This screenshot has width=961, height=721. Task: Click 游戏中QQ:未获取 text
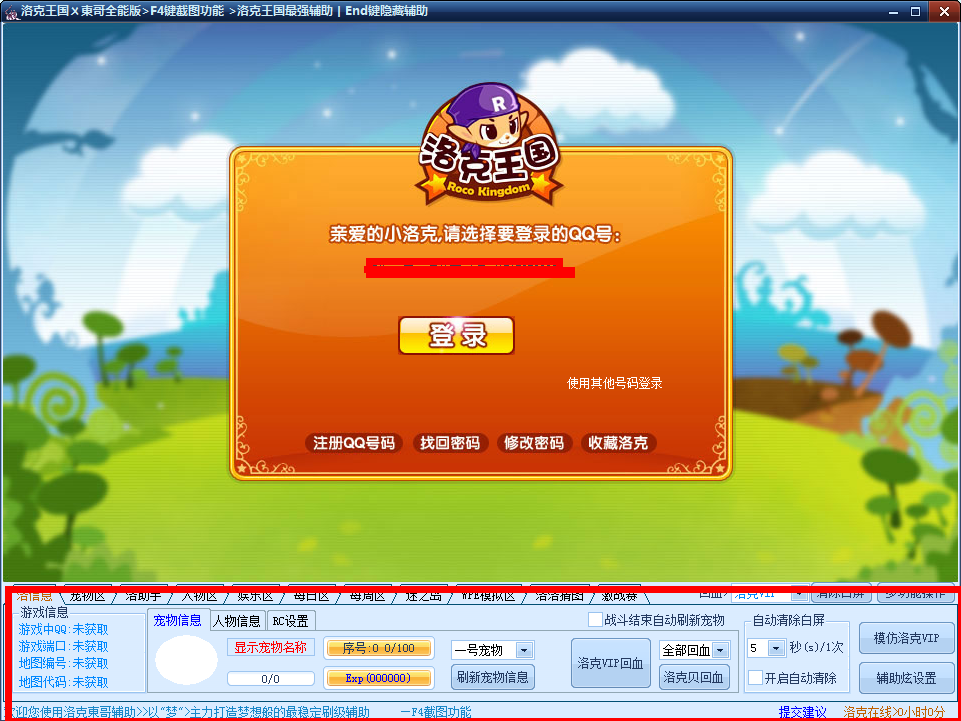(64, 629)
